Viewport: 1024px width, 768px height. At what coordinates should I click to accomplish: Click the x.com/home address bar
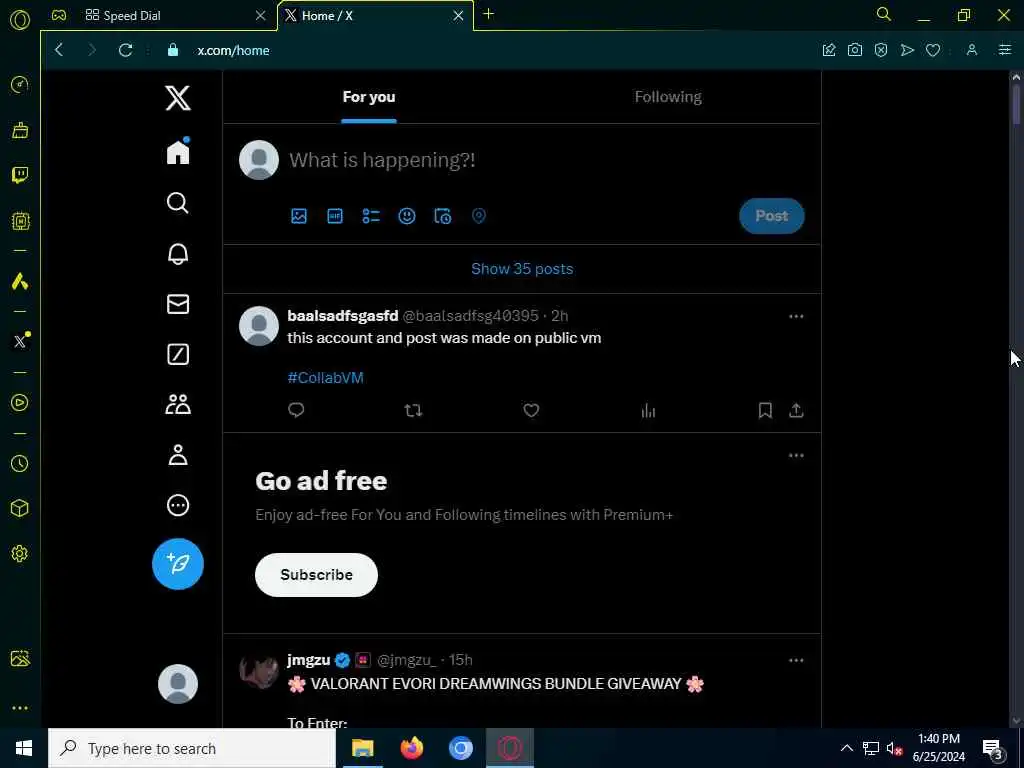233,50
